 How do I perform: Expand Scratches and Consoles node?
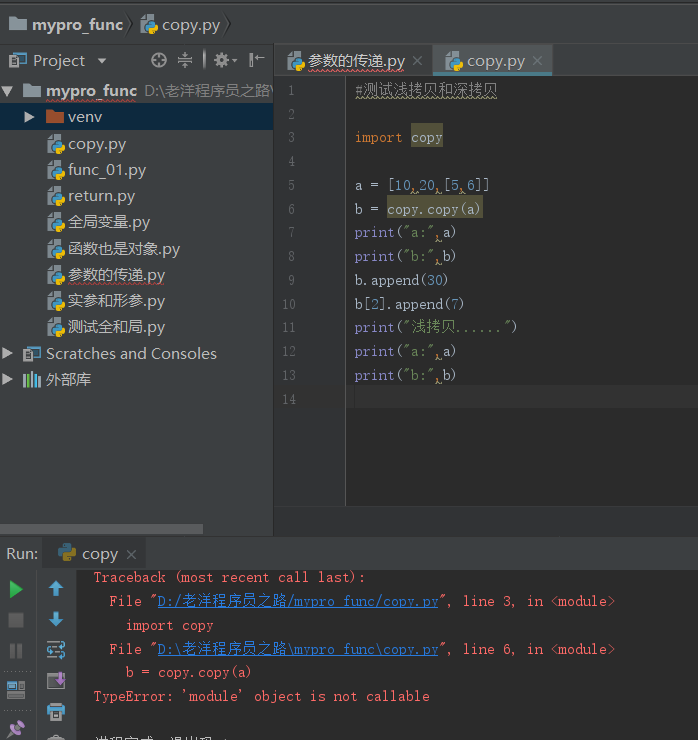pos(8,353)
